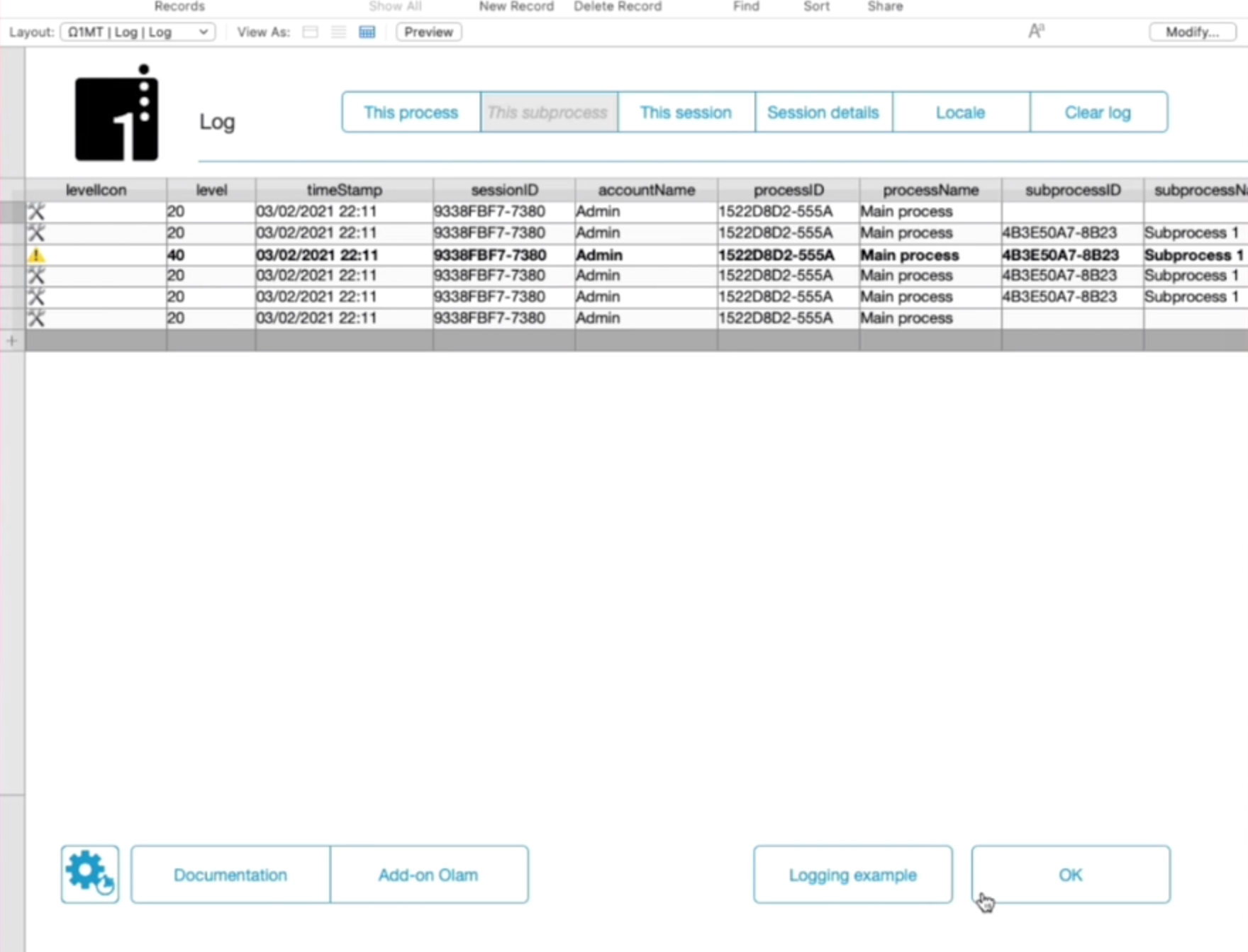Click the gear settings icon button
This screenshot has width=1248, height=952.
tap(90, 874)
